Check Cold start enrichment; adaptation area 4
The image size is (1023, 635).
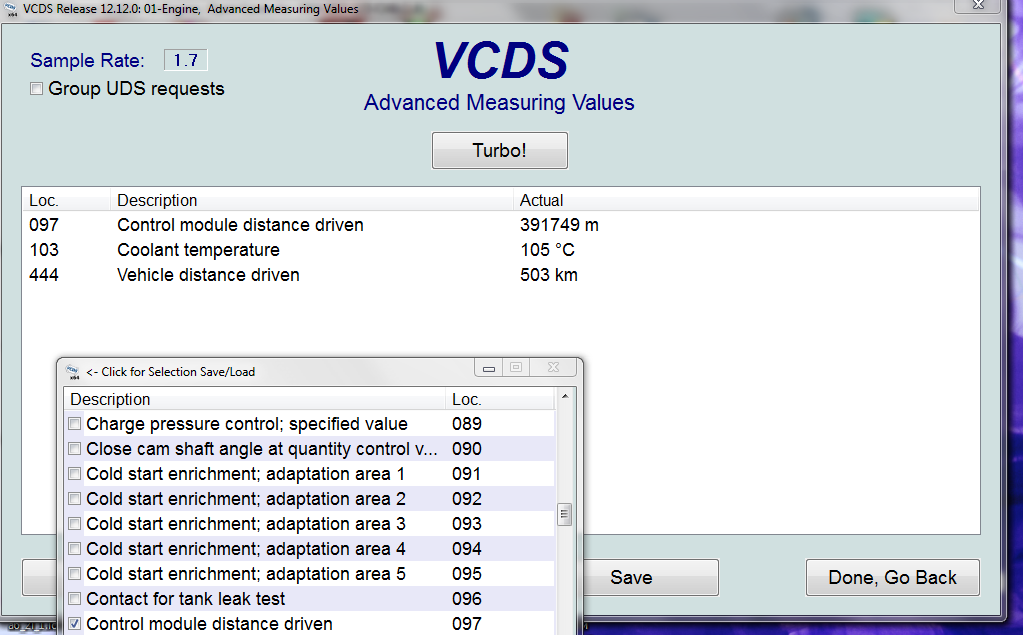pos(74,549)
